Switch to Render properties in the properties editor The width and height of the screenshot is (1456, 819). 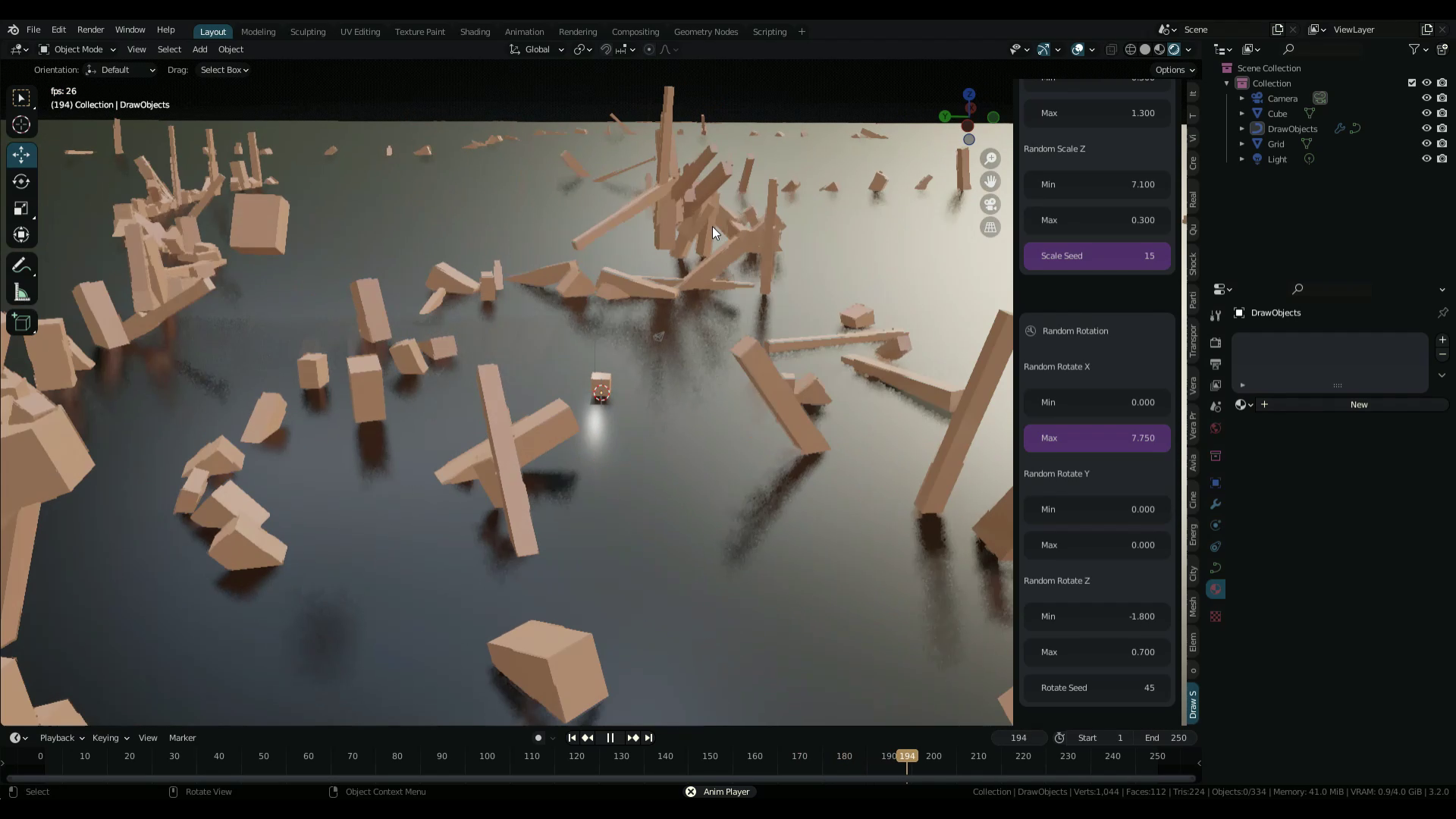pos(1216,343)
